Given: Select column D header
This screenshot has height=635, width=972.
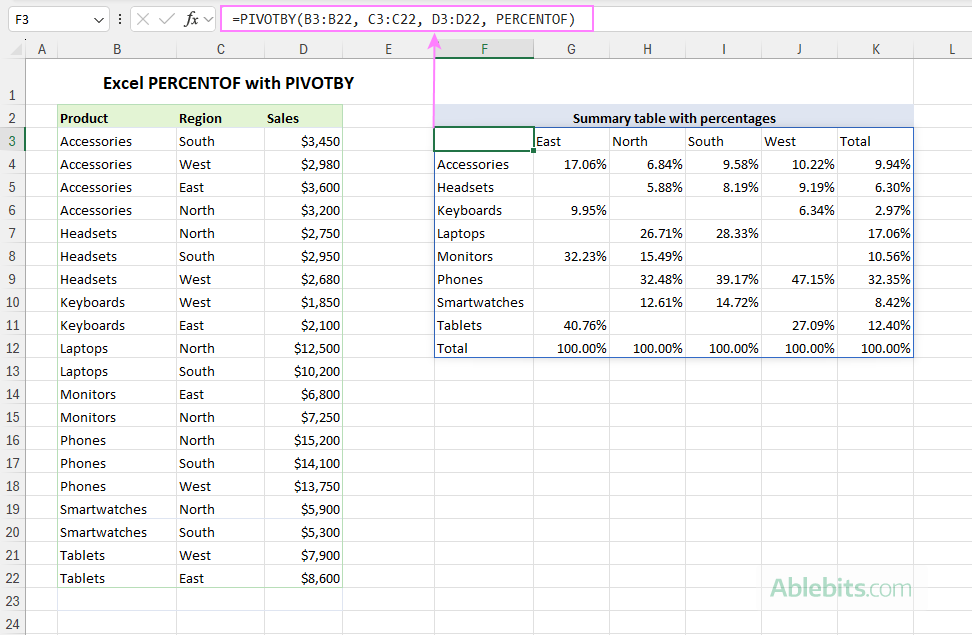Looking at the screenshot, I should 302,47.
